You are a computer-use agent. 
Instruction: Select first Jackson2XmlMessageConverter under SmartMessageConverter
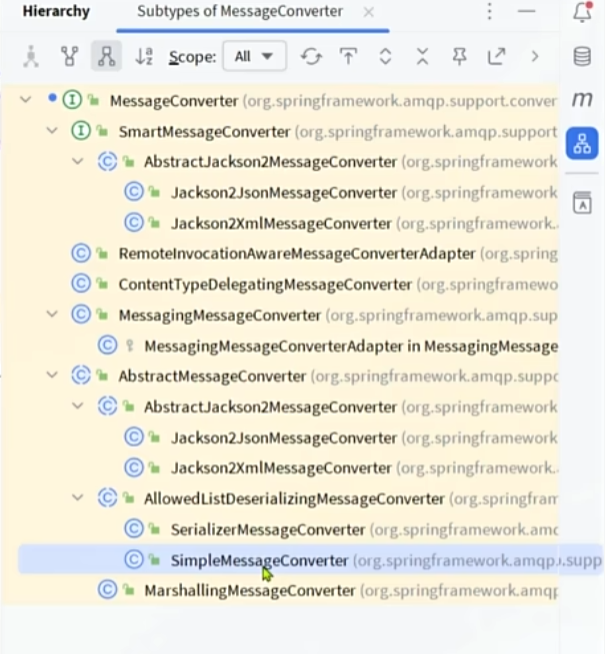281,224
